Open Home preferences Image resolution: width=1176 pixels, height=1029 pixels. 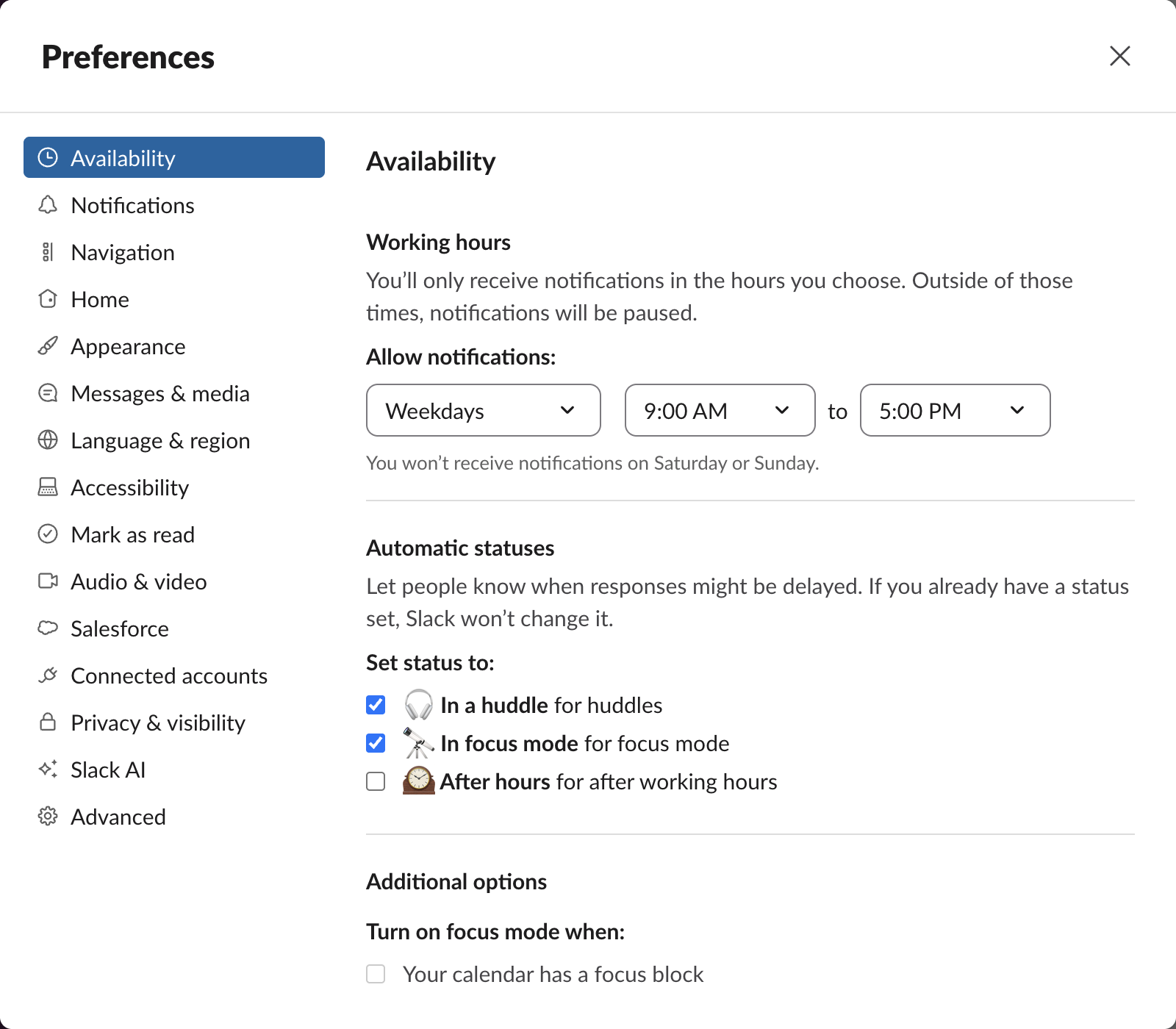point(174,298)
